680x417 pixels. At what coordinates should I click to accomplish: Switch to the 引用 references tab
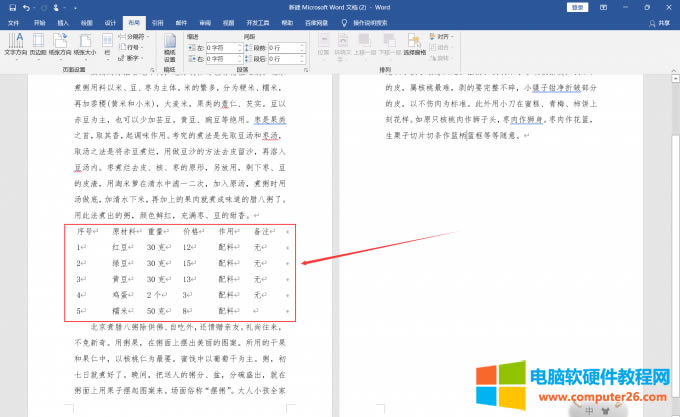pyautogui.click(x=158, y=20)
